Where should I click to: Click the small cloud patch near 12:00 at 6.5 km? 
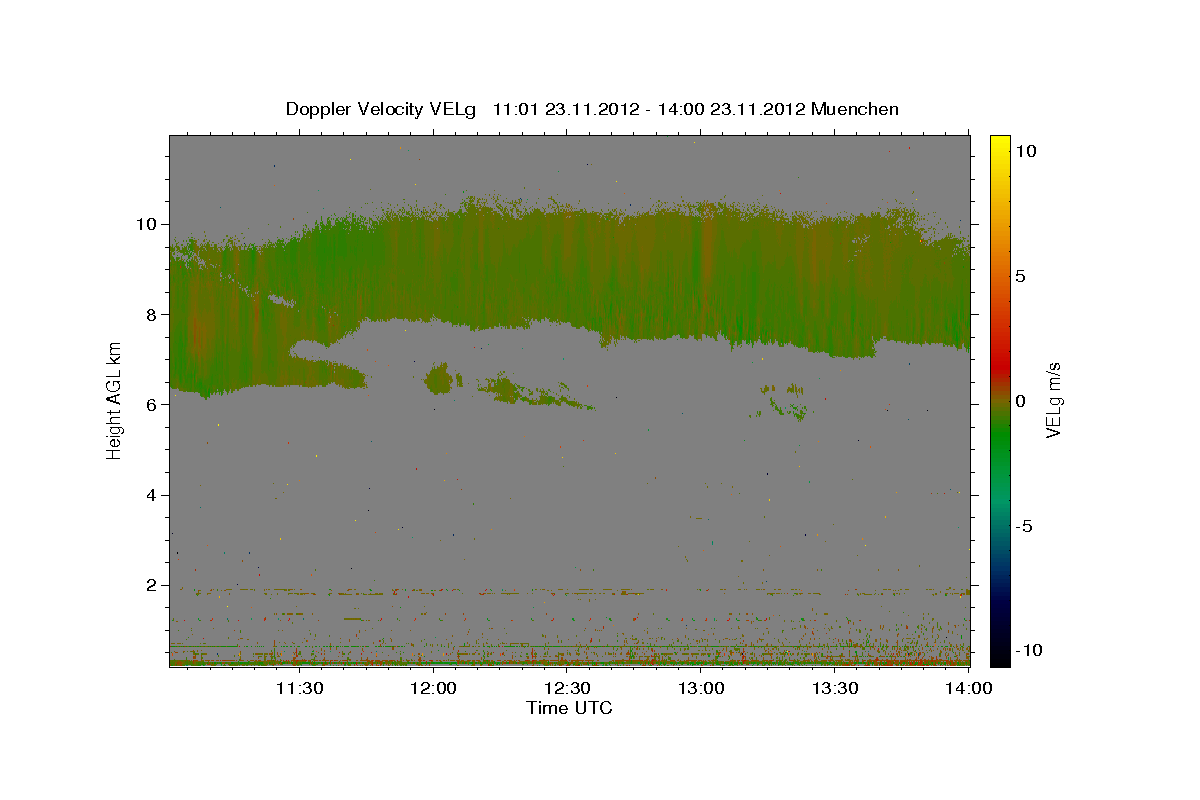pos(439,379)
